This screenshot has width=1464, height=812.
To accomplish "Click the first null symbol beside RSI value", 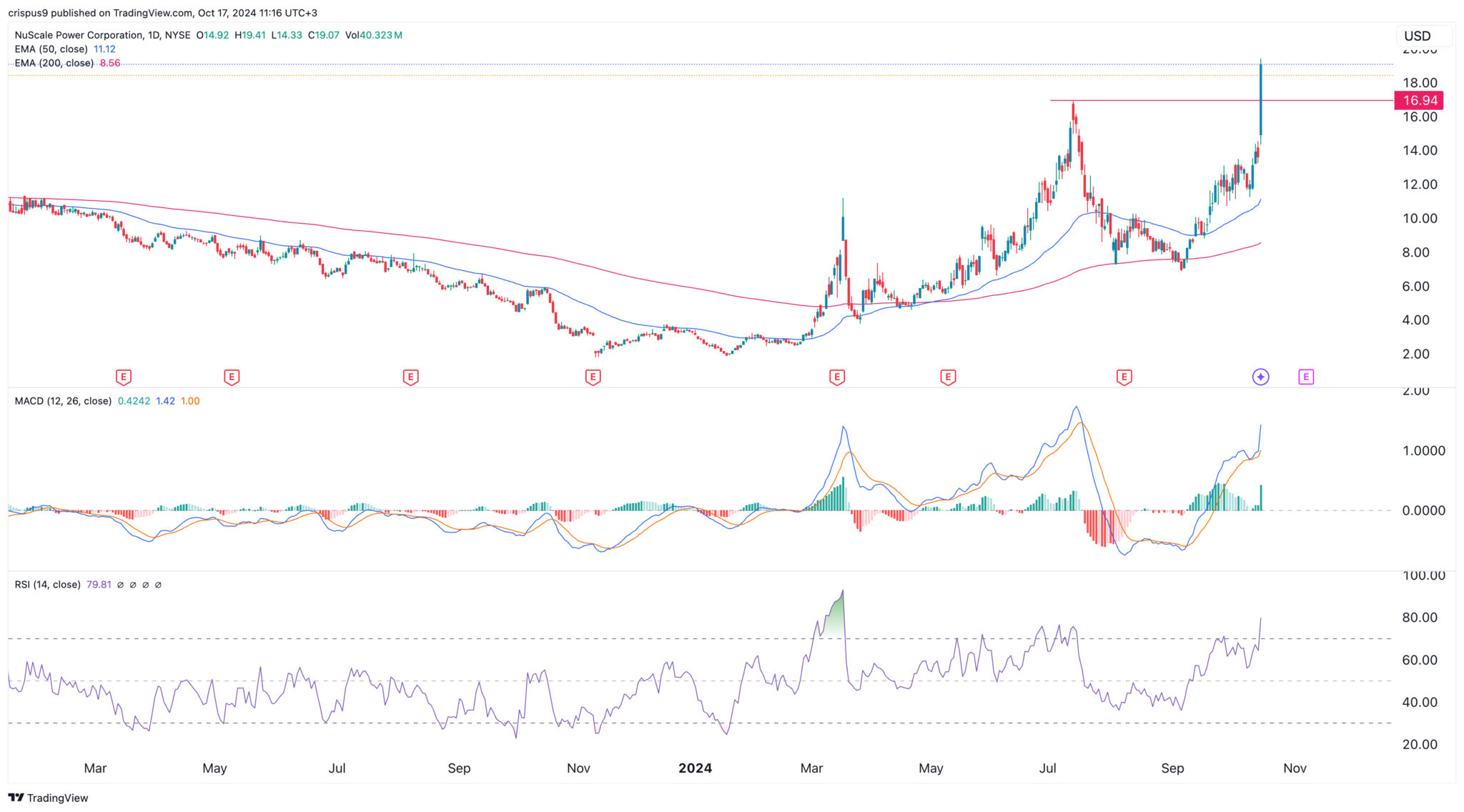I will point(120,585).
